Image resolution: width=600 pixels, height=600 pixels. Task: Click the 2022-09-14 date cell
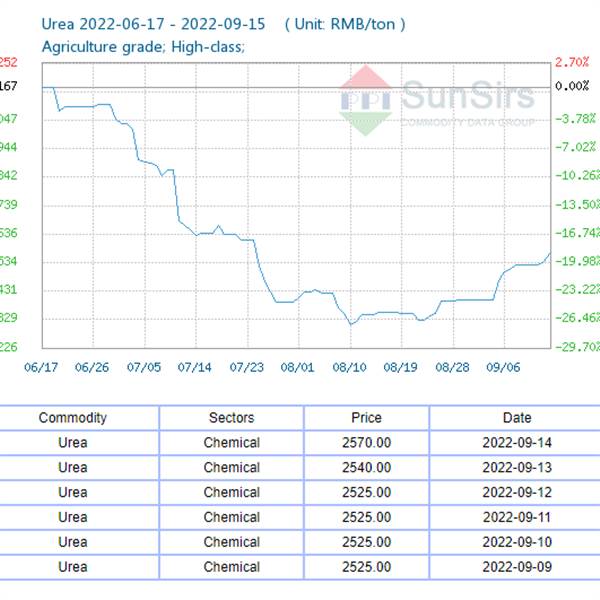coord(517,443)
